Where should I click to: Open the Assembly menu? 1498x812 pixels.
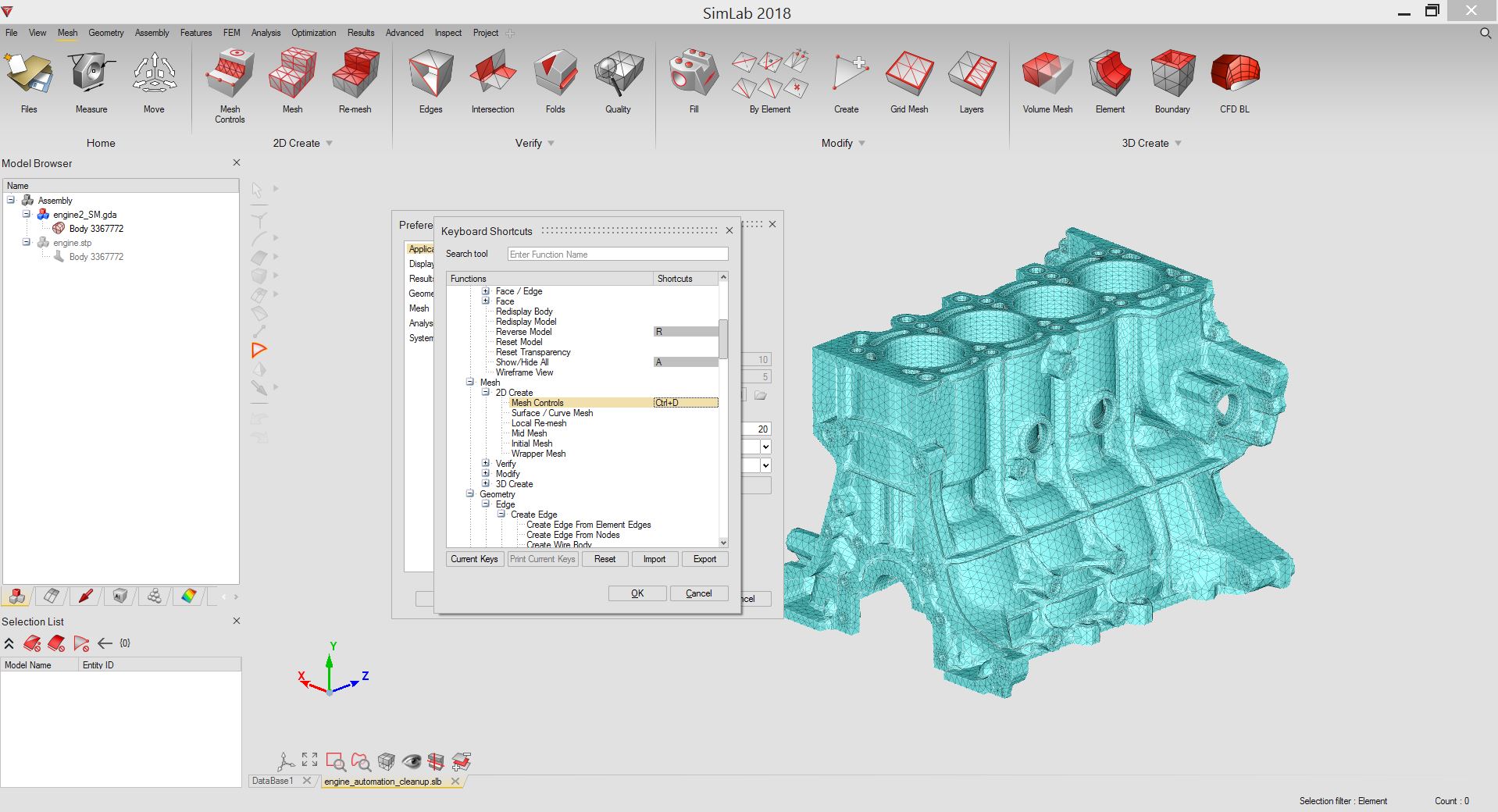coord(152,33)
